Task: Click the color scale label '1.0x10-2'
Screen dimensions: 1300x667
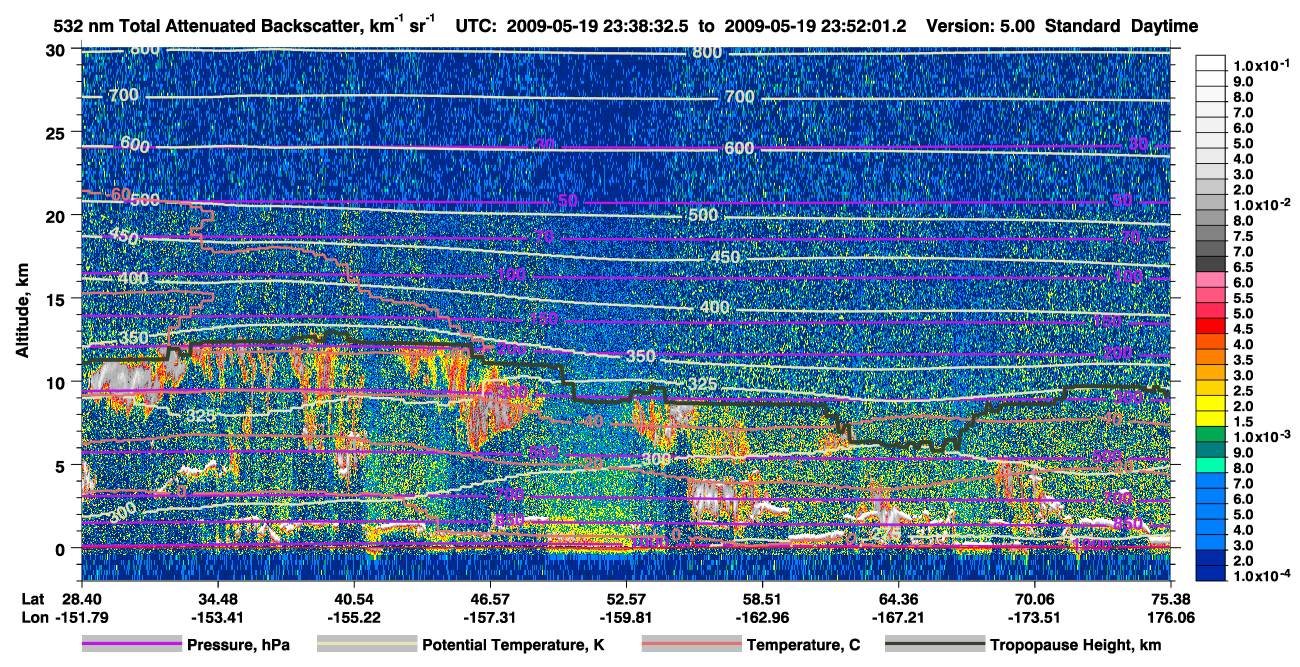Action: 1260,204
